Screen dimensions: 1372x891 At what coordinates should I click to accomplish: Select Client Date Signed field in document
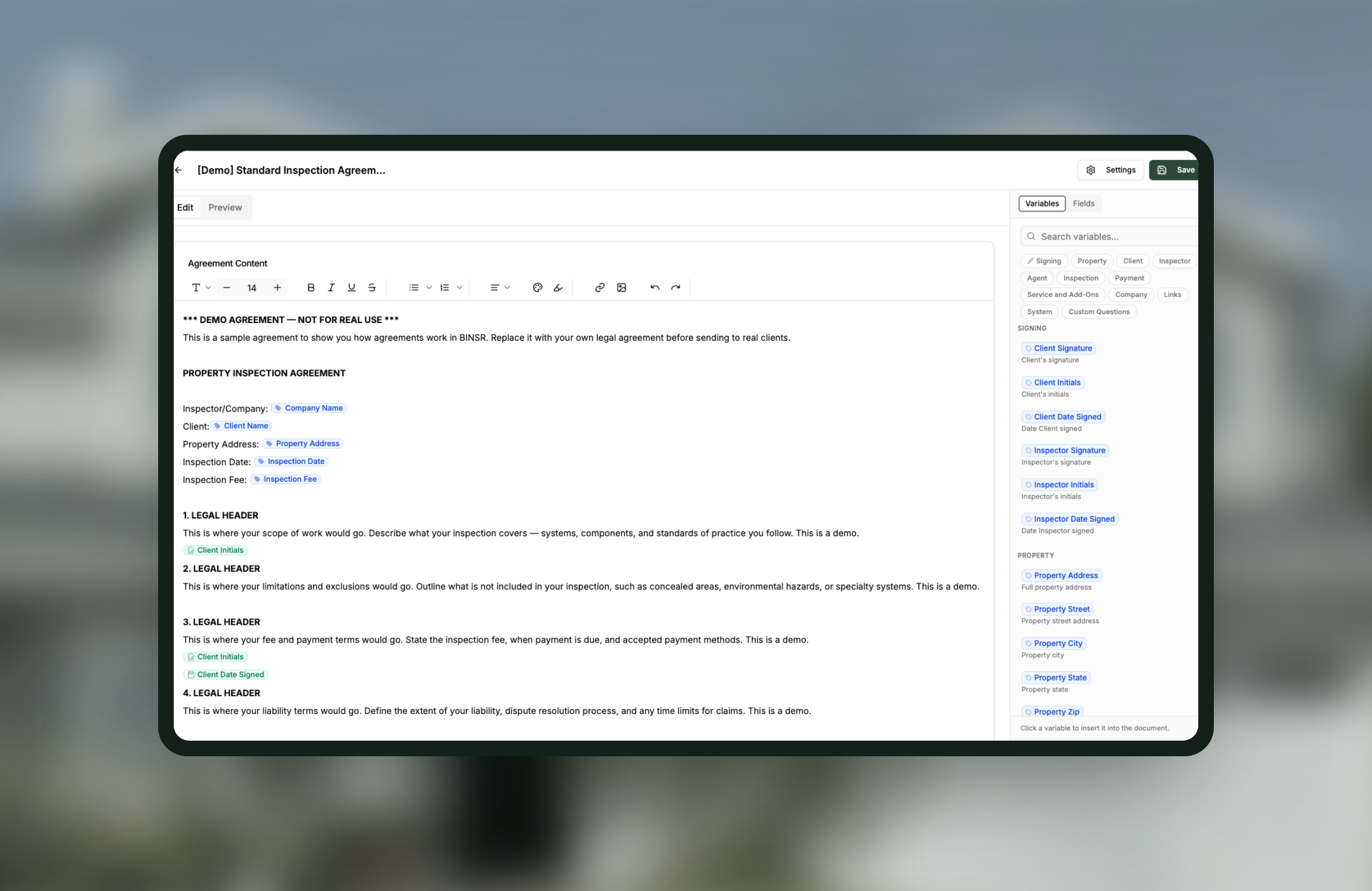pos(226,675)
